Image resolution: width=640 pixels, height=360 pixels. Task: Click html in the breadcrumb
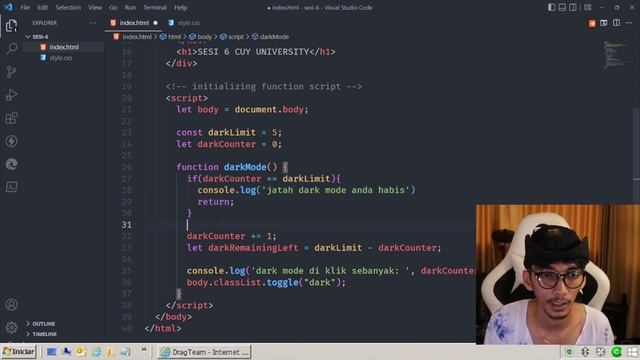pyautogui.click(x=171, y=37)
